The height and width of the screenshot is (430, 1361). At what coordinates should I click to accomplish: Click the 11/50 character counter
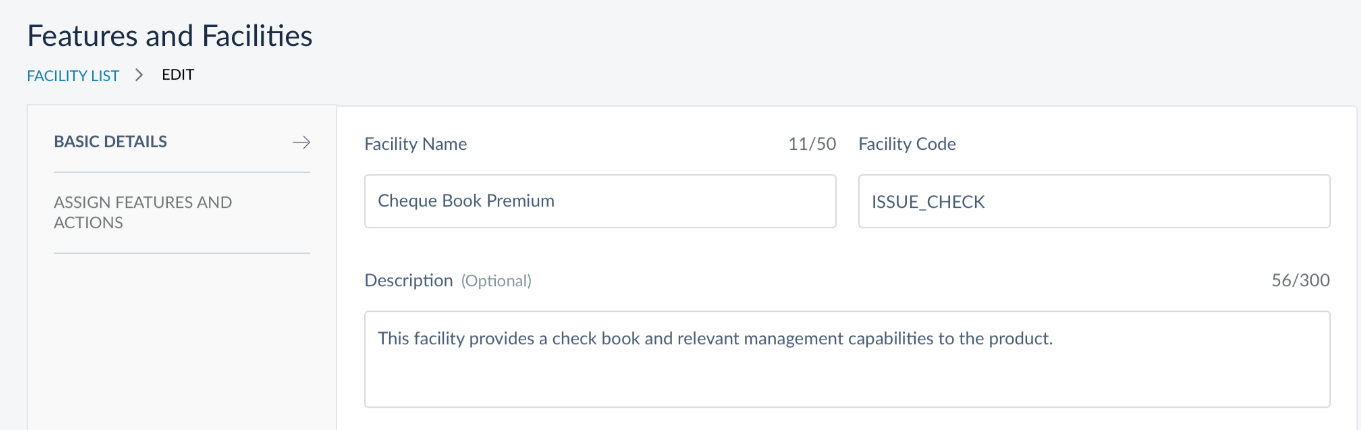[812, 144]
